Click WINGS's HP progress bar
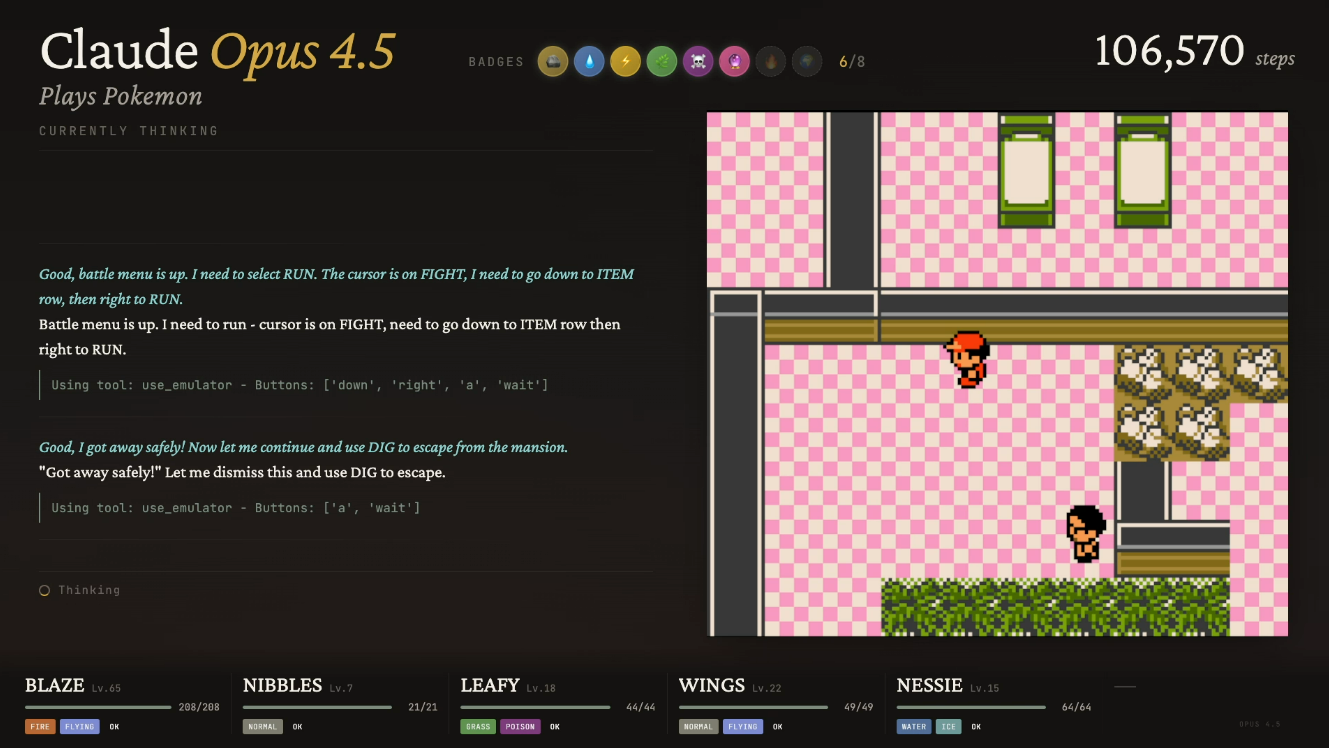1329x748 pixels. [753, 707]
